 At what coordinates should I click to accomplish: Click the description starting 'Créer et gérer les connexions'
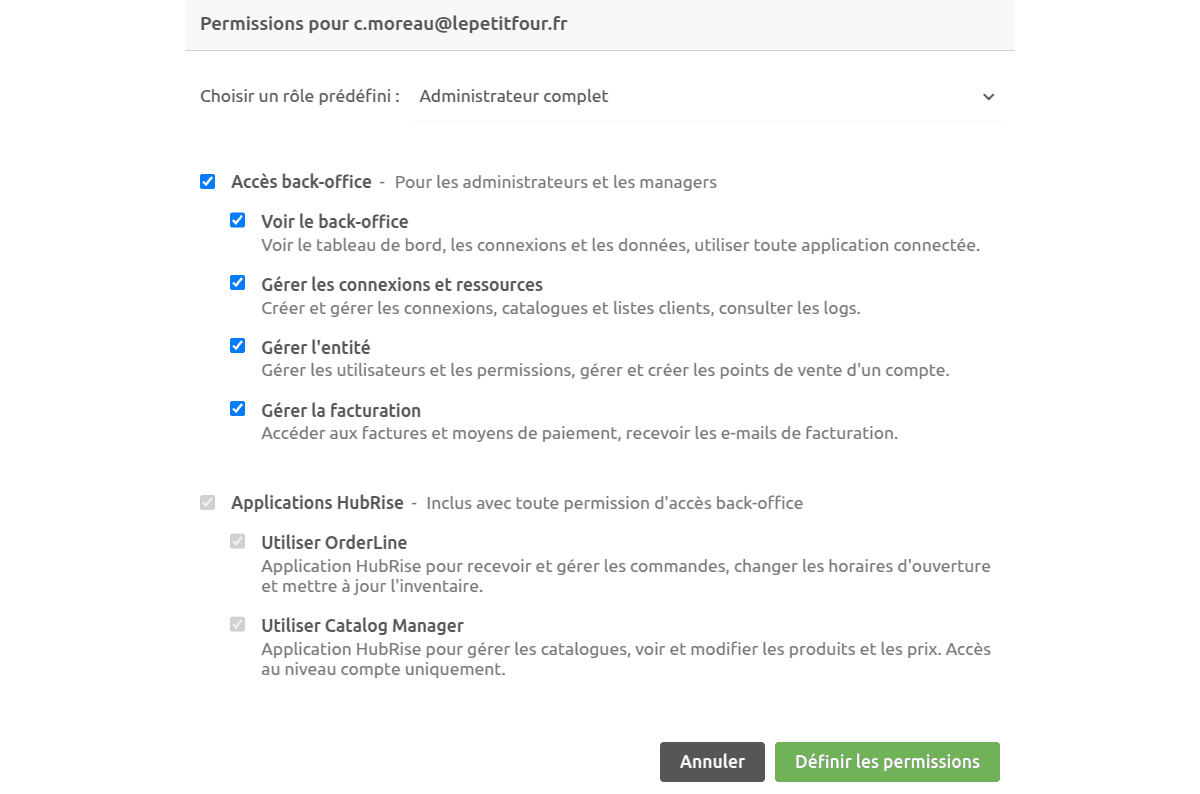(x=561, y=308)
